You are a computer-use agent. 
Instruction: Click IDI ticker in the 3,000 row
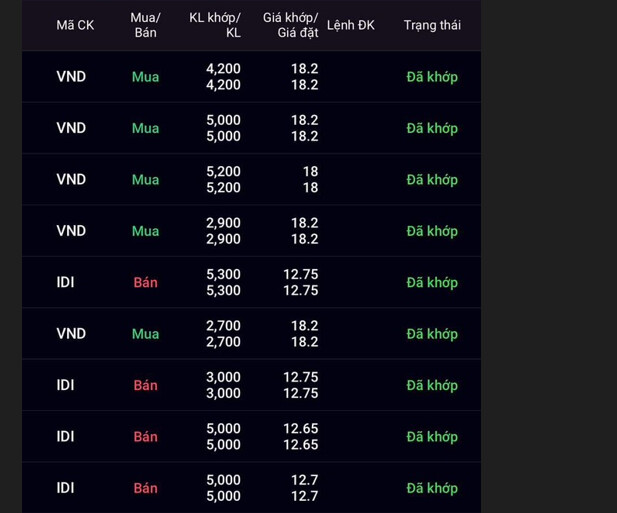[x=65, y=385]
